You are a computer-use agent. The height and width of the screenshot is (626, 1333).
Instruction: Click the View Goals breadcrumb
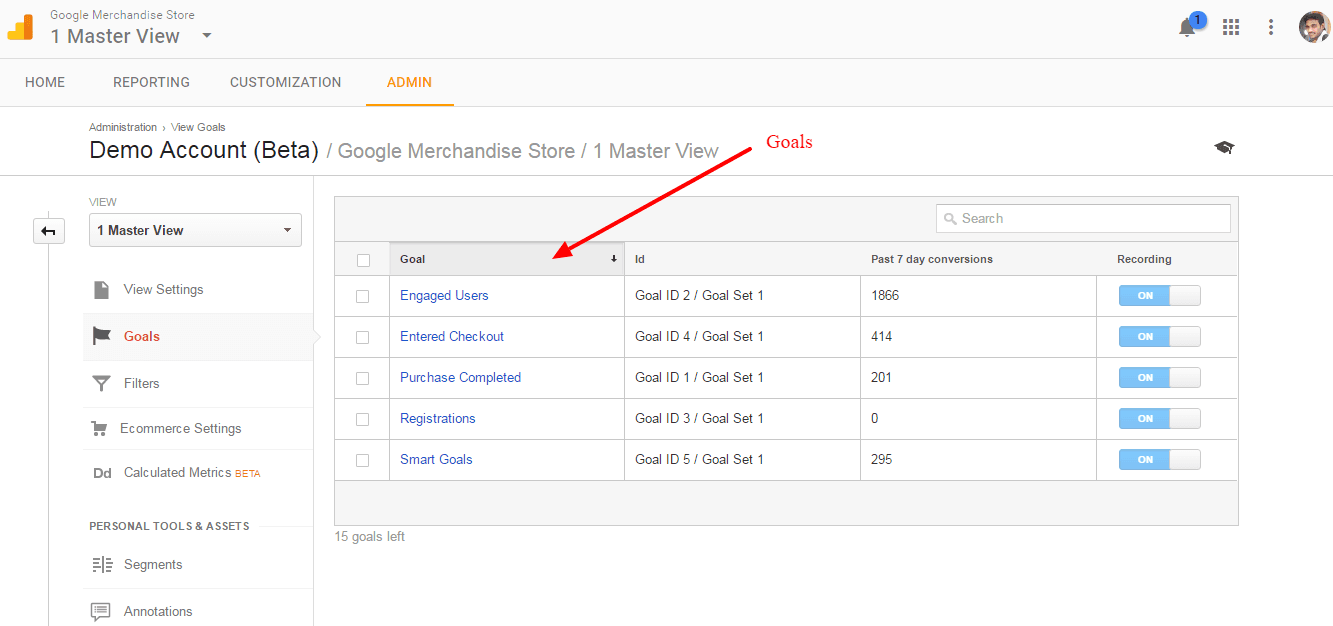click(x=198, y=127)
